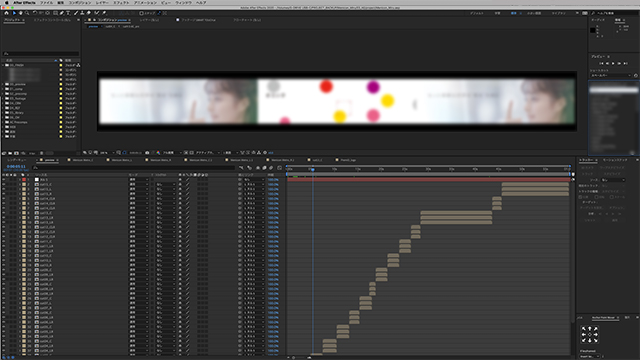The width and height of the screenshot is (640, 360).
Task: Open the ファイル menu
Action: tap(46, 2)
